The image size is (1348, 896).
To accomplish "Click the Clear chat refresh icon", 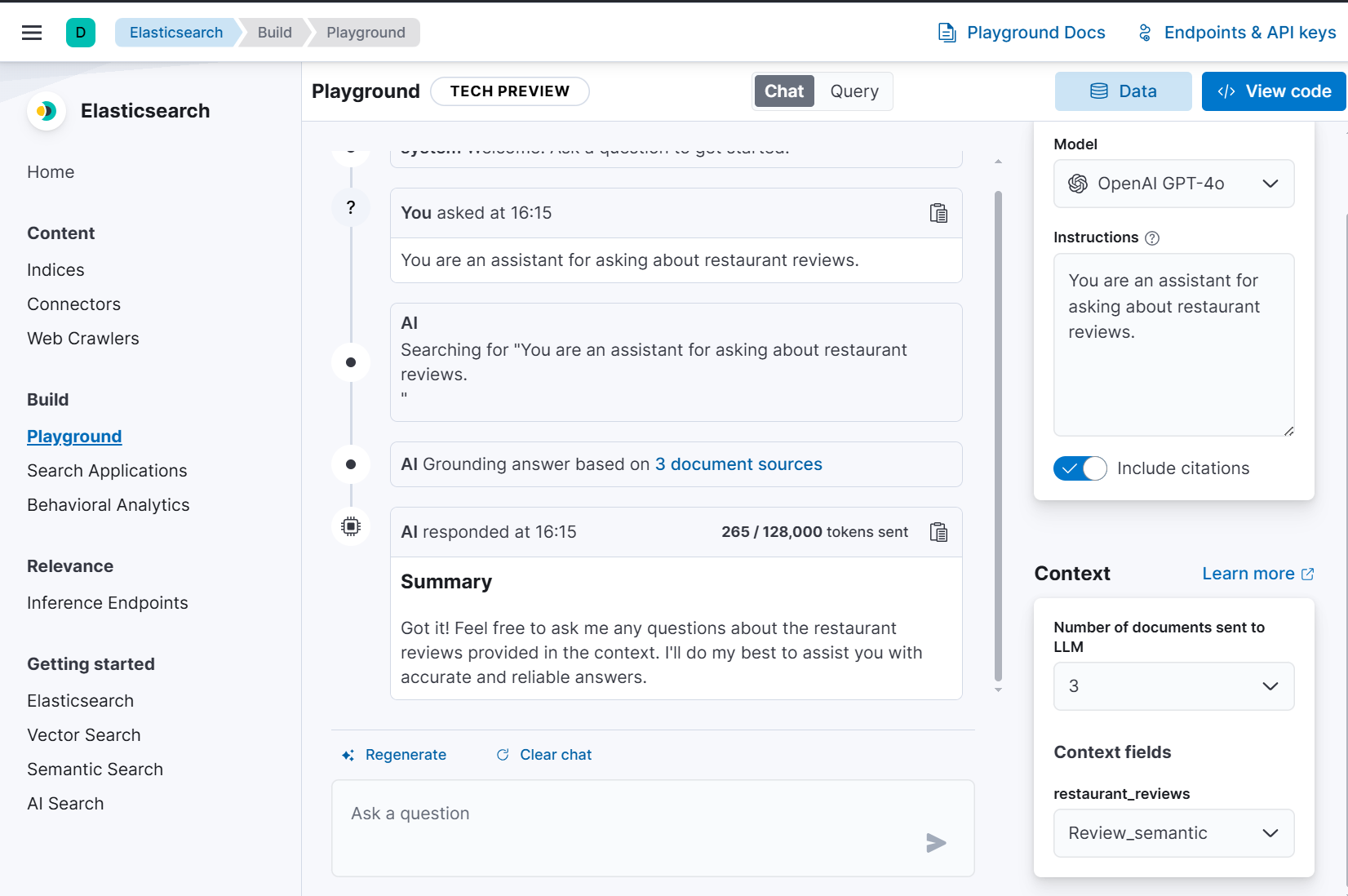I will (x=503, y=755).
